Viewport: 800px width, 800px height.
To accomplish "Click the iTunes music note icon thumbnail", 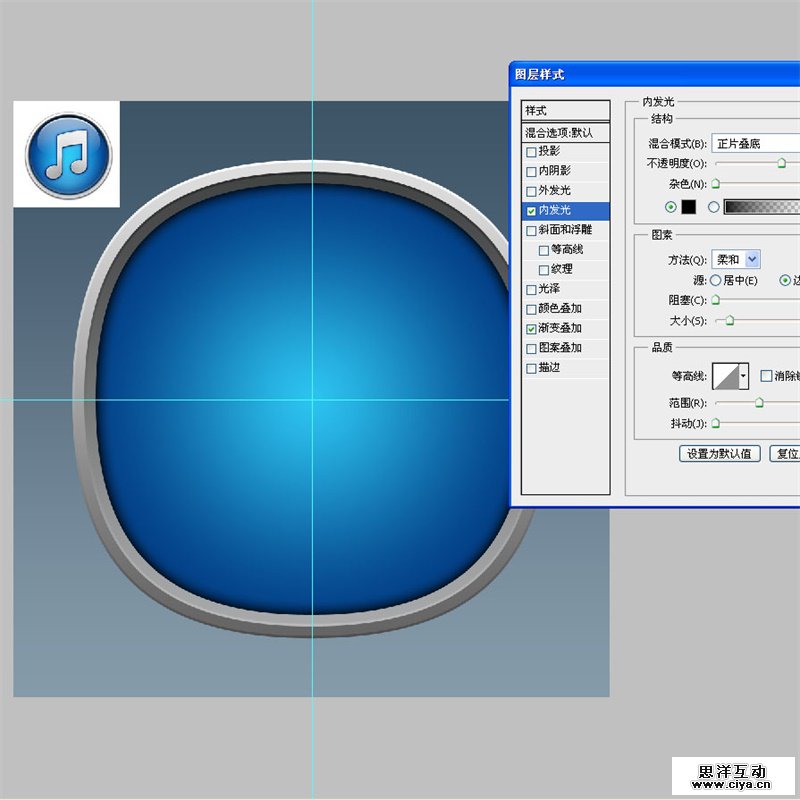I will click(67, 154).
